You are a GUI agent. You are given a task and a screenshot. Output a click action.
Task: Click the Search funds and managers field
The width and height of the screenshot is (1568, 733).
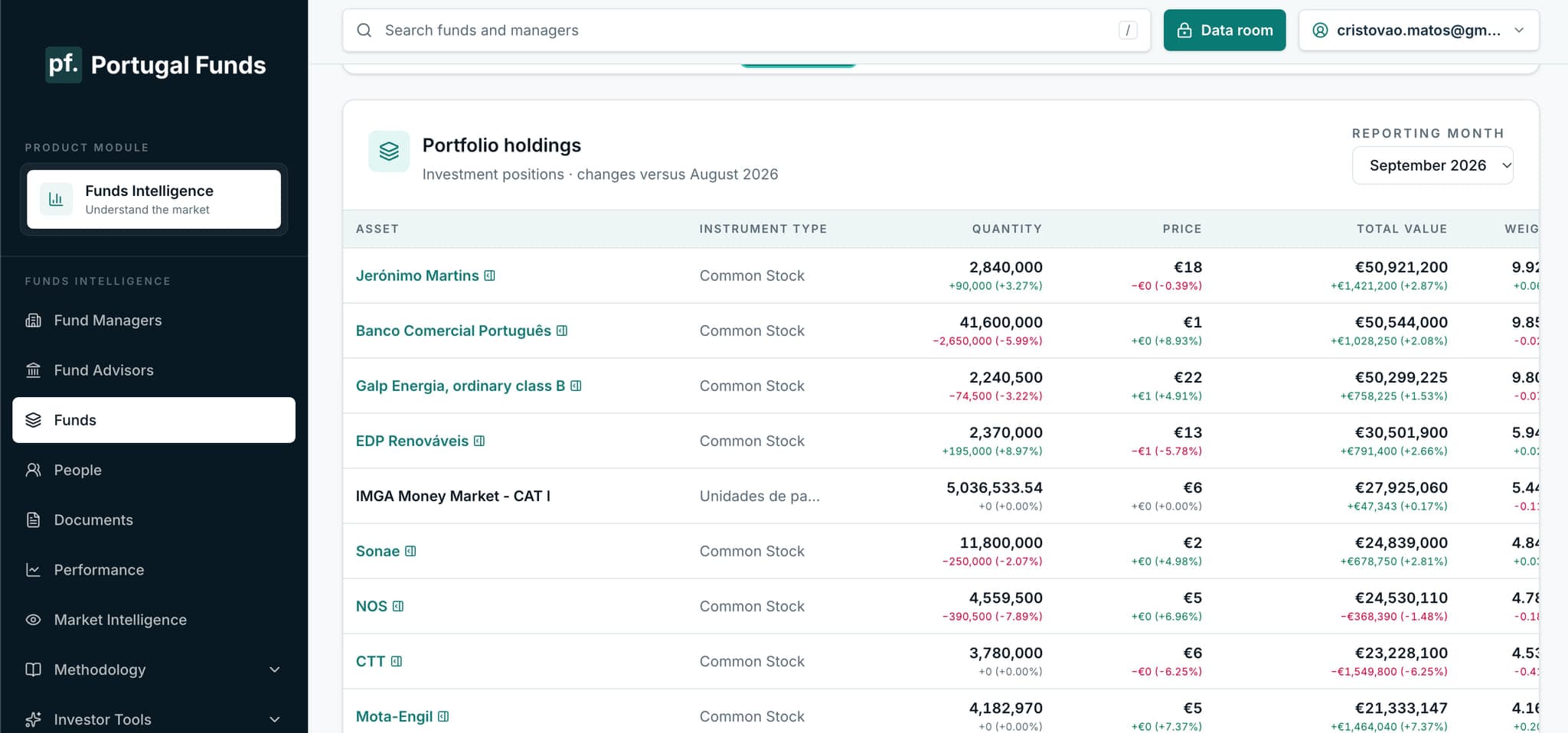pos(746,30)
